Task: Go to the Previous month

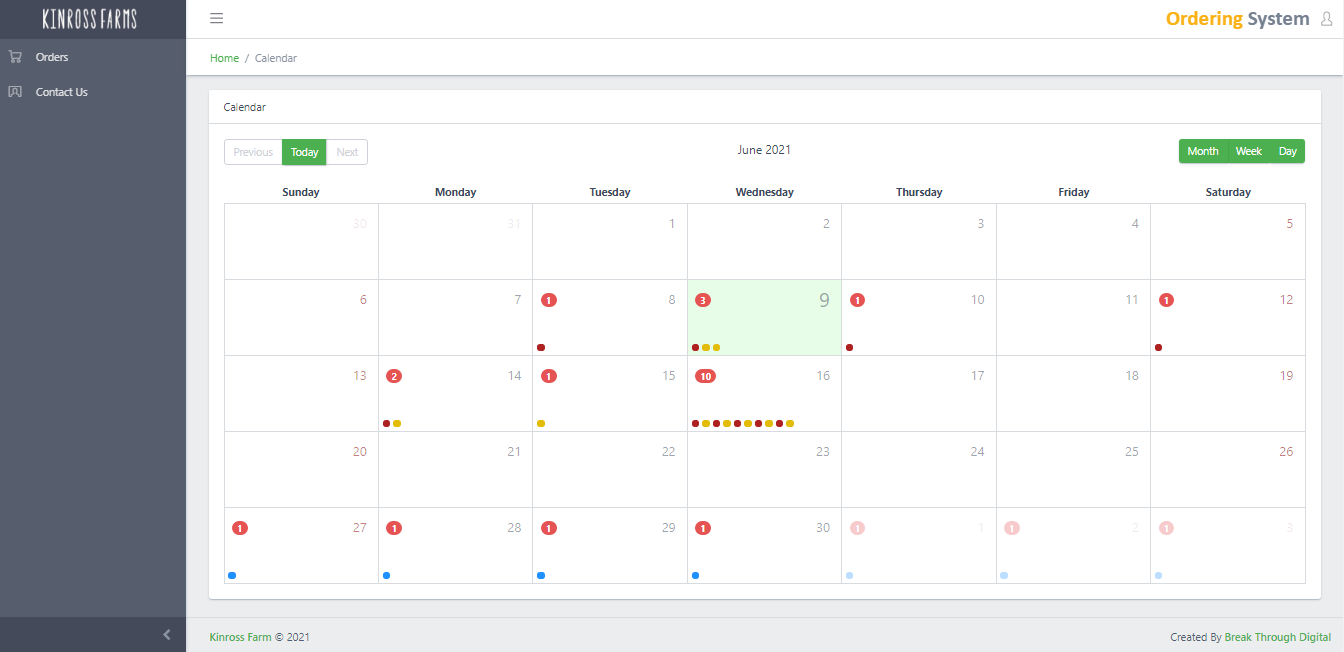Action: tap(253, 152)
